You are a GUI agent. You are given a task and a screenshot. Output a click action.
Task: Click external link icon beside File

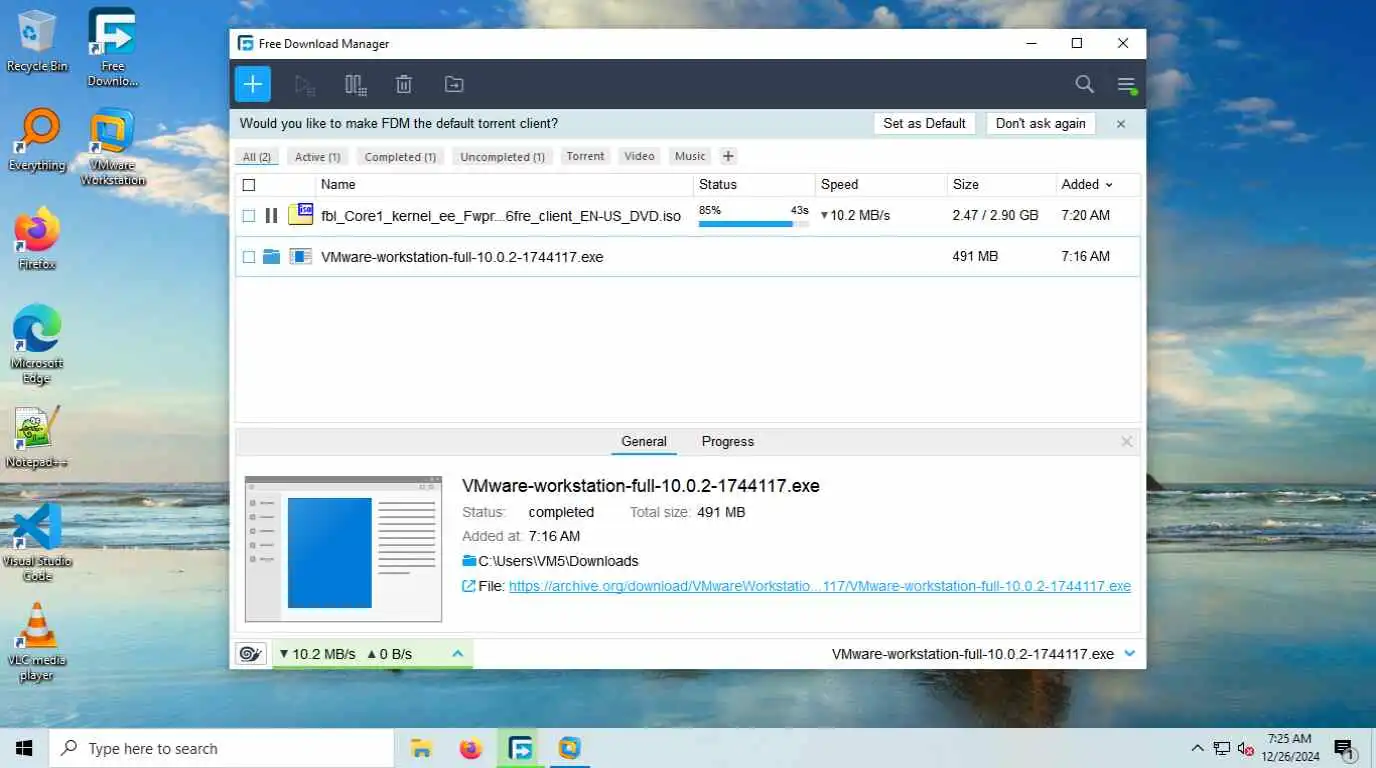[x=468, y=586]
